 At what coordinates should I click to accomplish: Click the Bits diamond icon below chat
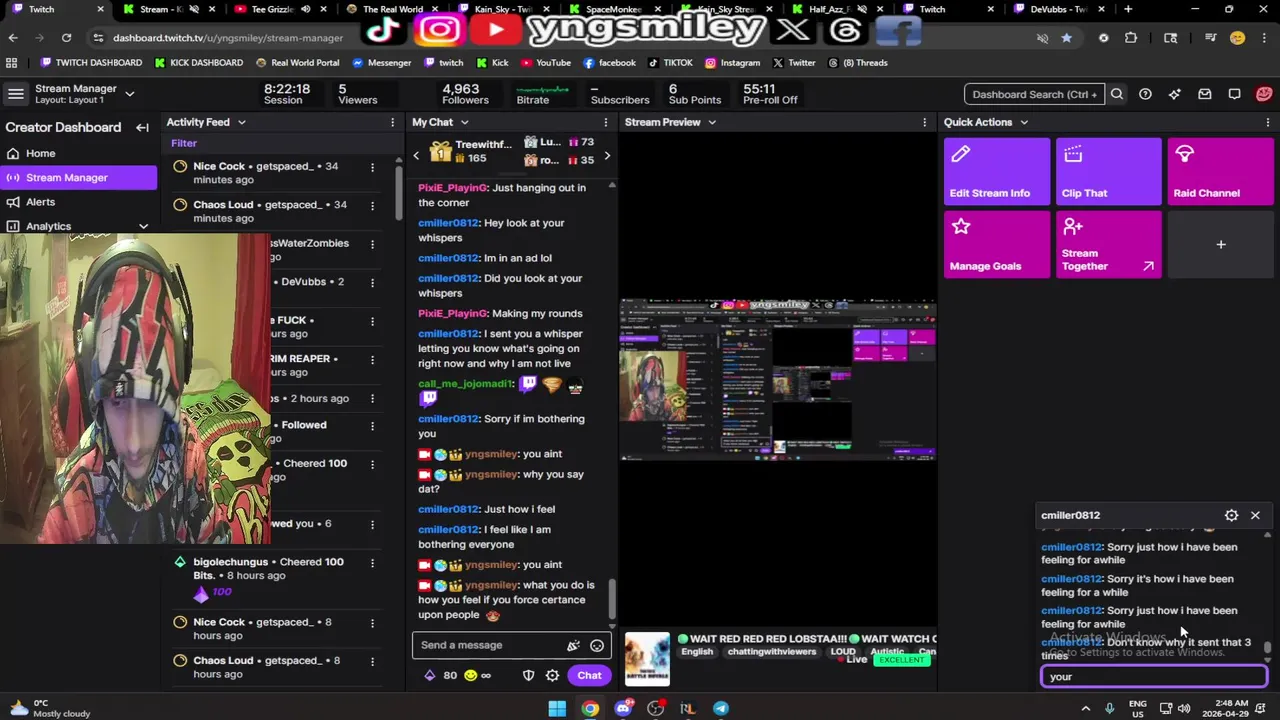tap(430, 675)
